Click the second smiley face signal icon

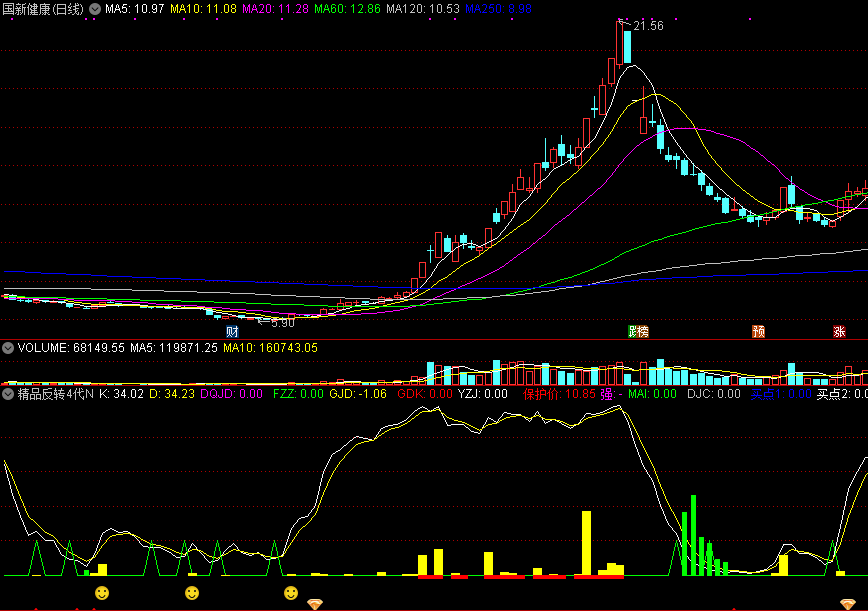(192, 593)
